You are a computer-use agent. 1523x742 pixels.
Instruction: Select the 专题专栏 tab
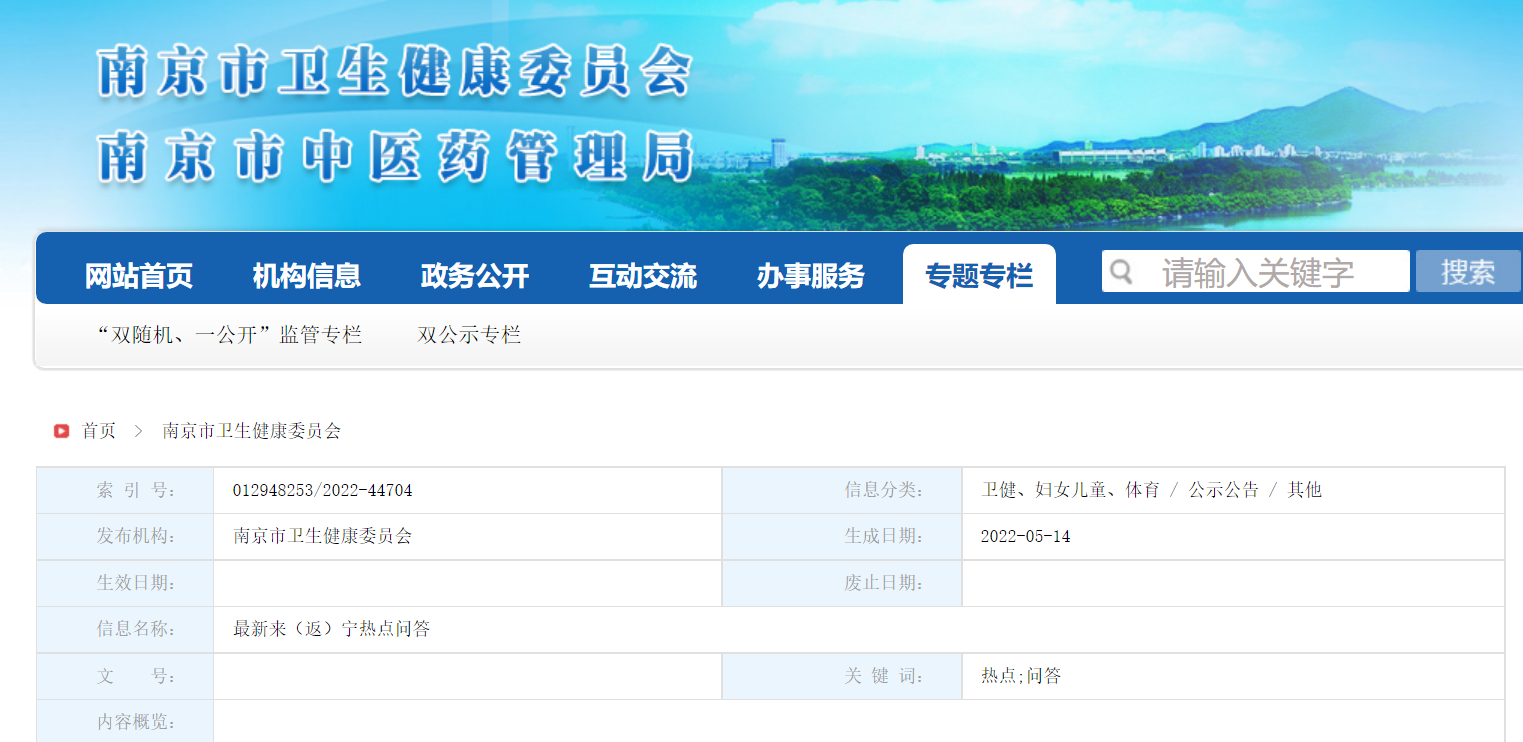tap(979, 275)
